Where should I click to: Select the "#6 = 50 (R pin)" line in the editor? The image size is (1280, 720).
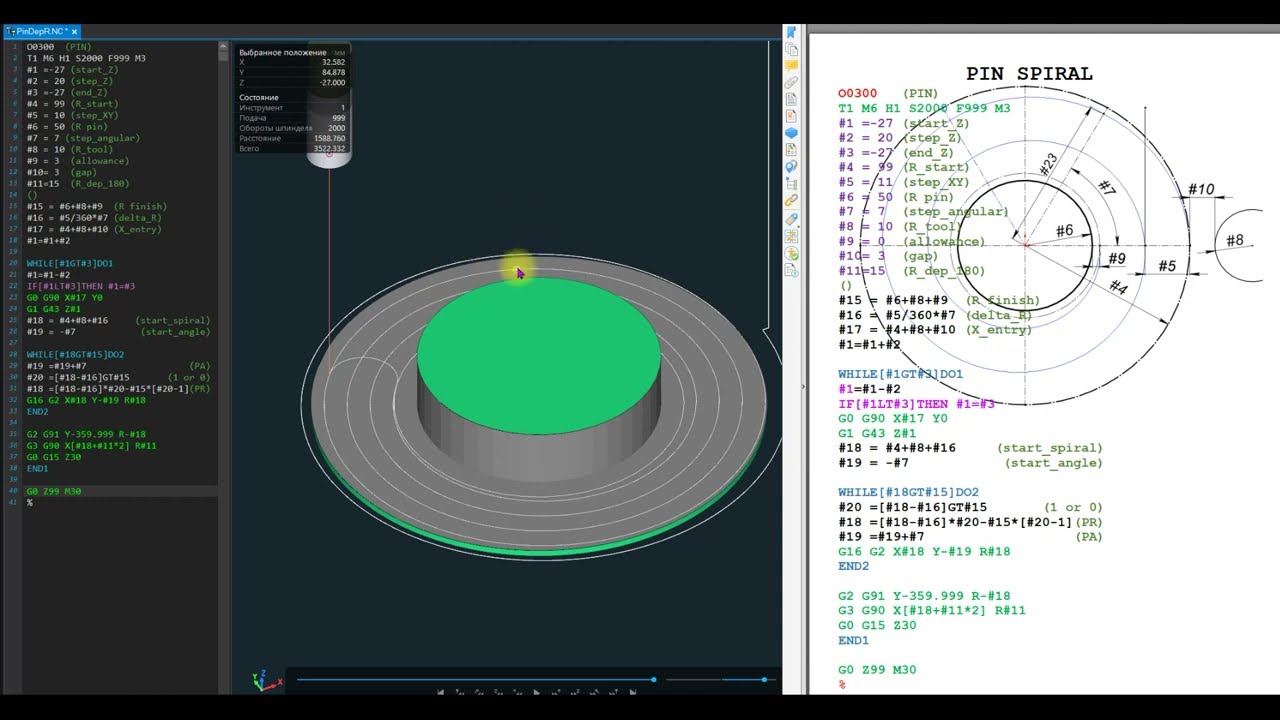coord(67,127)
